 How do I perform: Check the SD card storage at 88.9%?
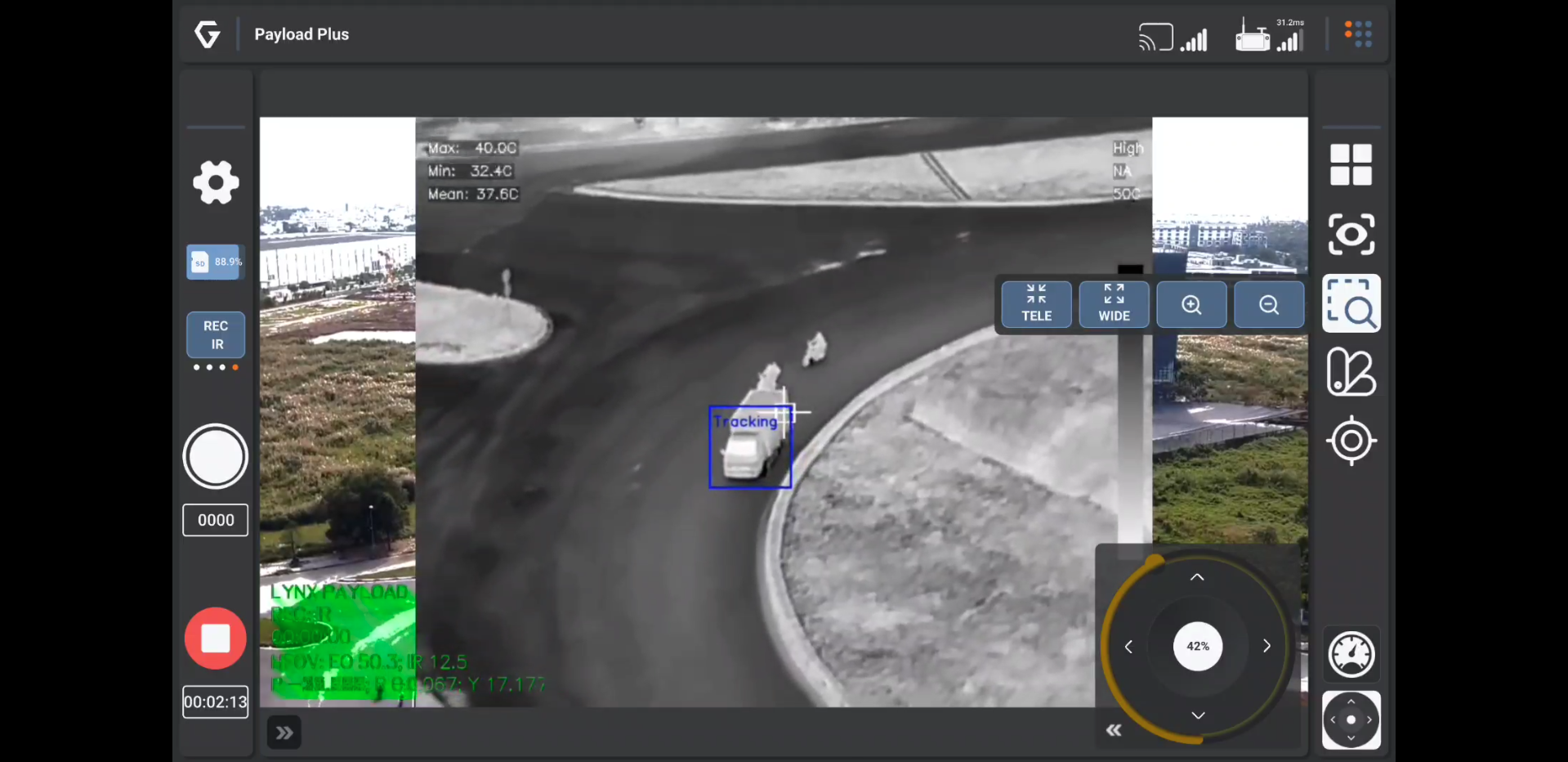[x=215, y=262]
